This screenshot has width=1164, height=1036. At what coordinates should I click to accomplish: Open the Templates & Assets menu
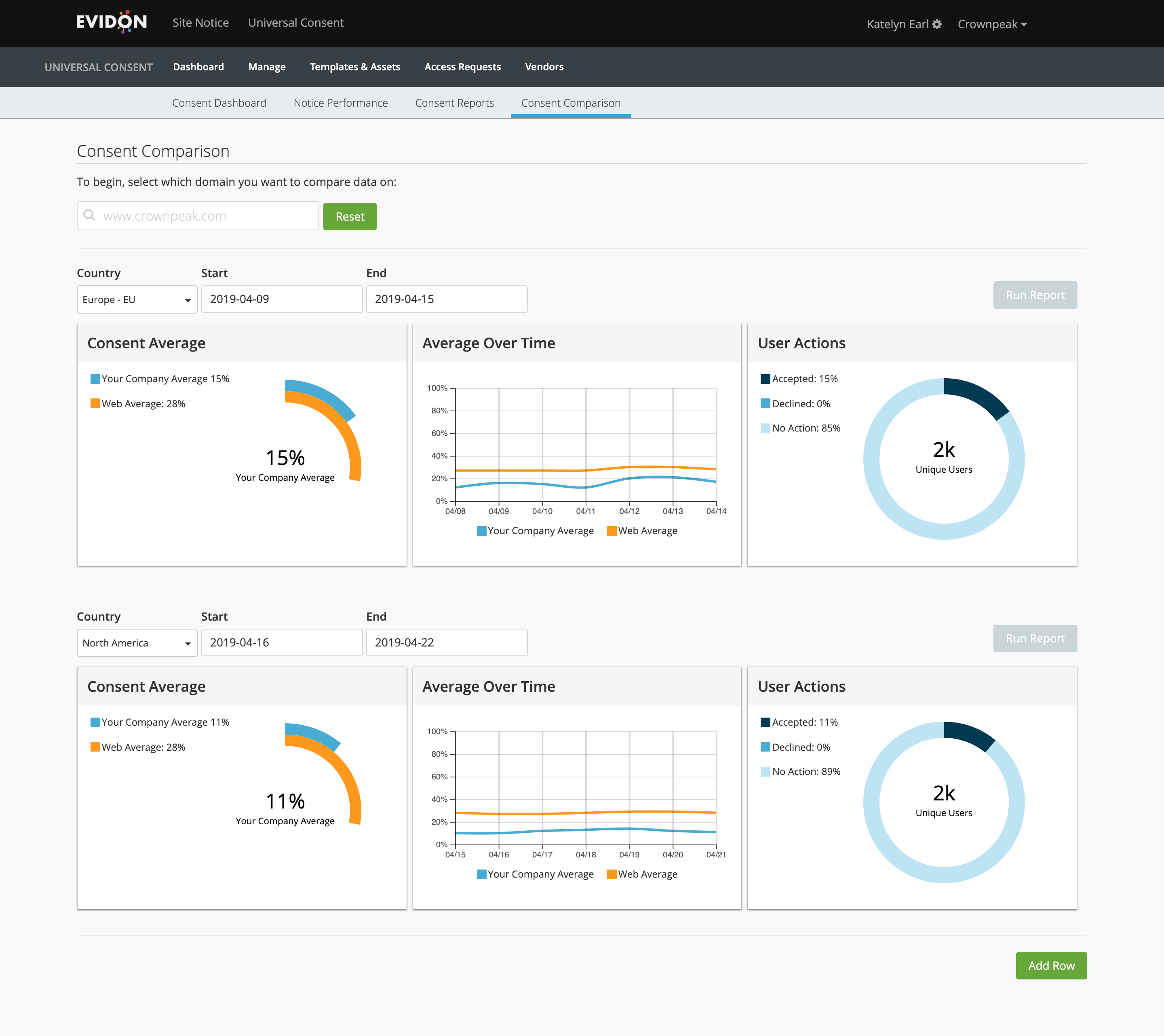(x=355, y=67)
